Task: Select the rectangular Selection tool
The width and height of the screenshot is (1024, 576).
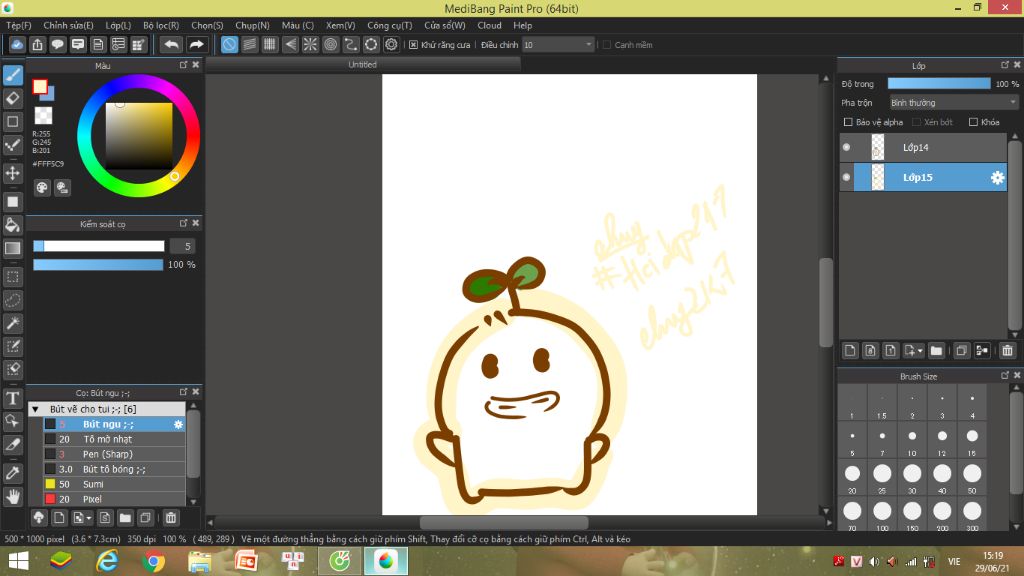Action: (12, 277)
